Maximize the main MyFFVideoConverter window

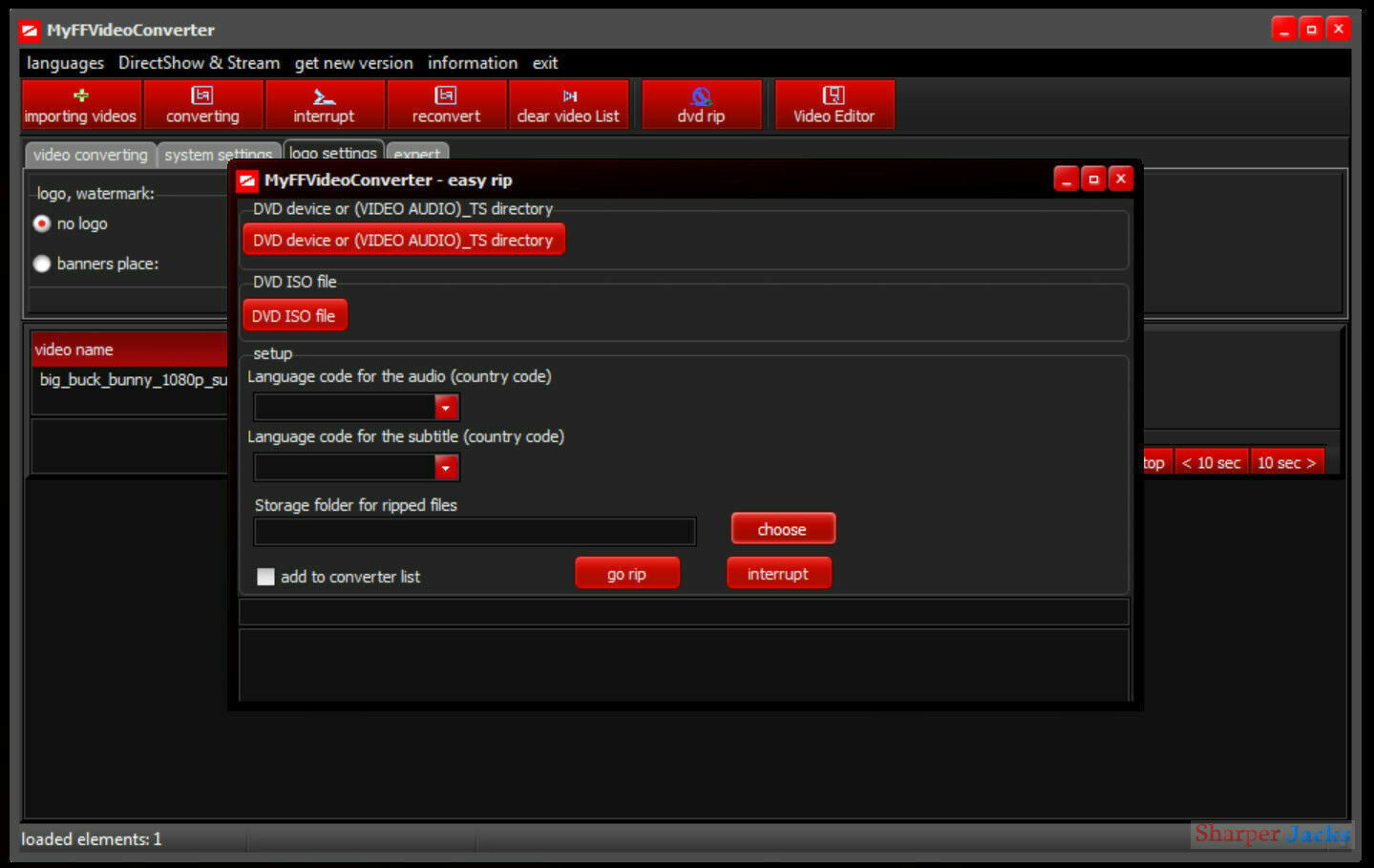pos(1312,29)
